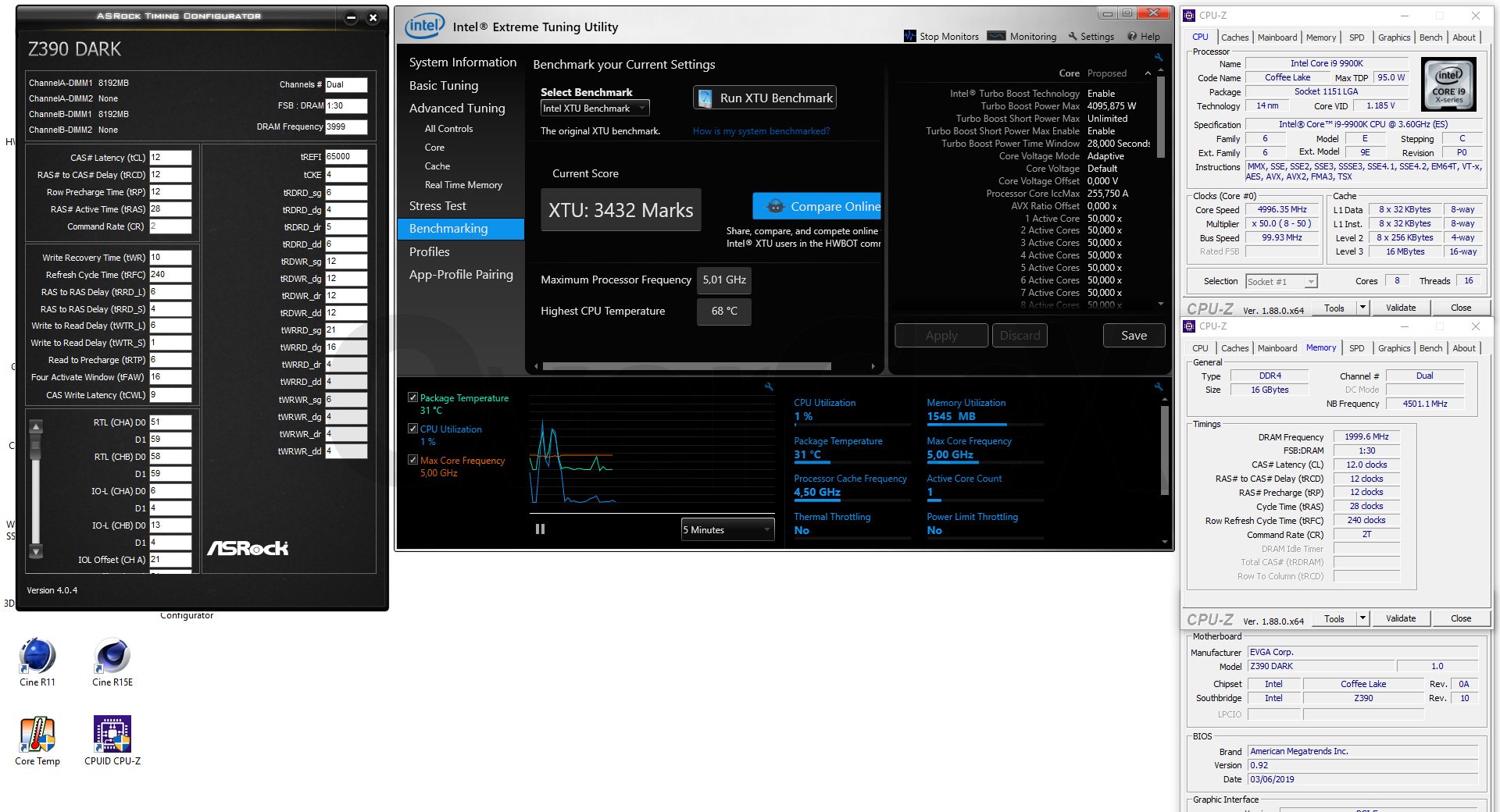Minimize the ASRock Timing Configurator
1500x812 pixels.
click(351, 17)
